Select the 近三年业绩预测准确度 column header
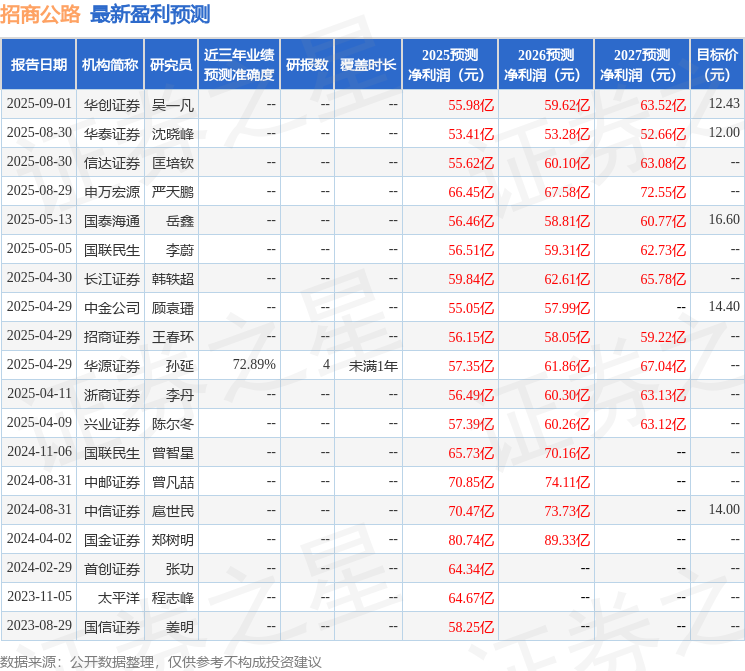This screenshot has width=745, height=671. 239,65
